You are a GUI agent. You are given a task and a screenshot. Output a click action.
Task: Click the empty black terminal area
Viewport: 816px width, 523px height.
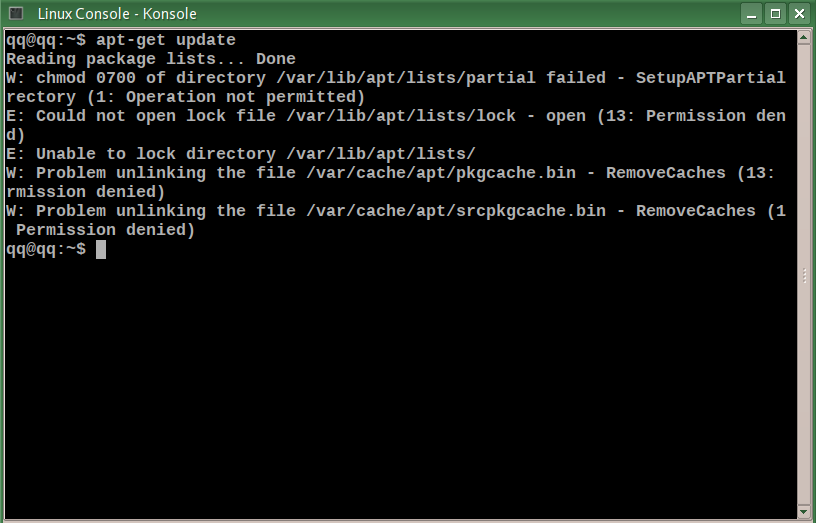[x=401, y=385]
